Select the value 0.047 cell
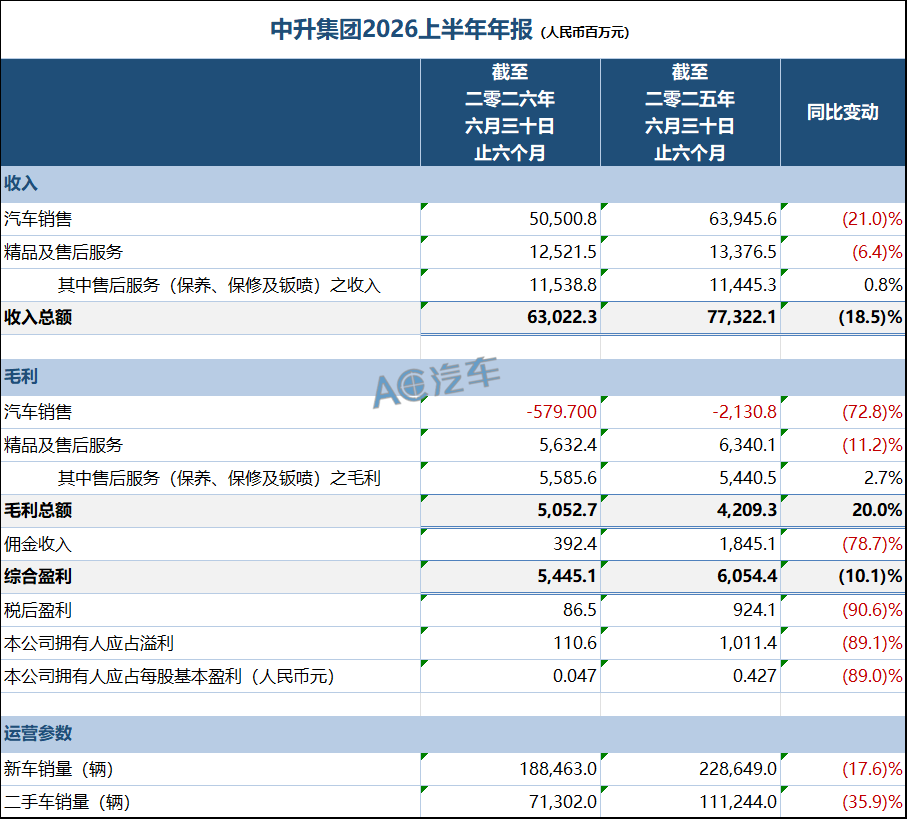Viewport: 907px width, 819px height. click(510, 676)
